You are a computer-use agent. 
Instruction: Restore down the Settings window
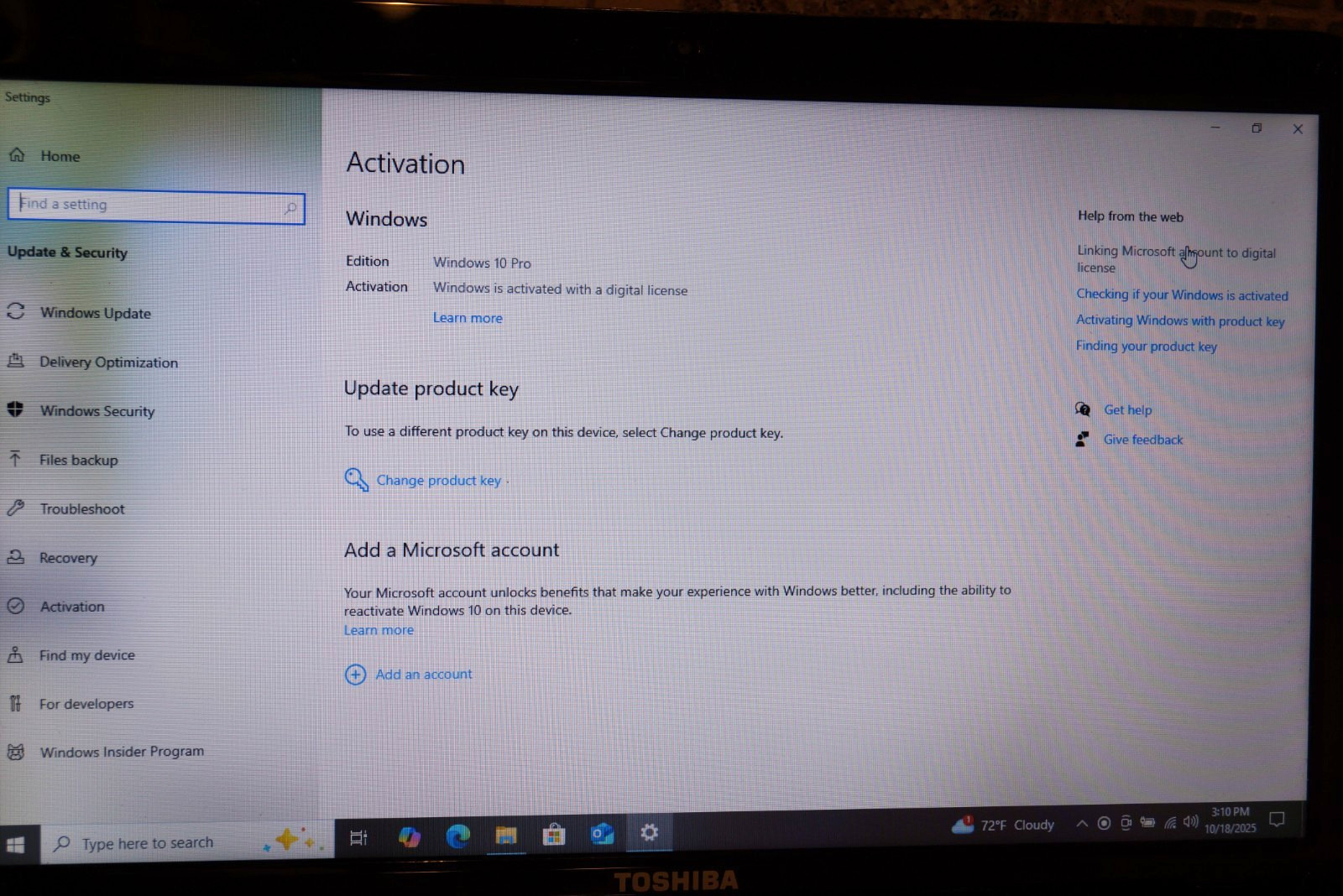pyautogui.click(x=1257, y=128)
